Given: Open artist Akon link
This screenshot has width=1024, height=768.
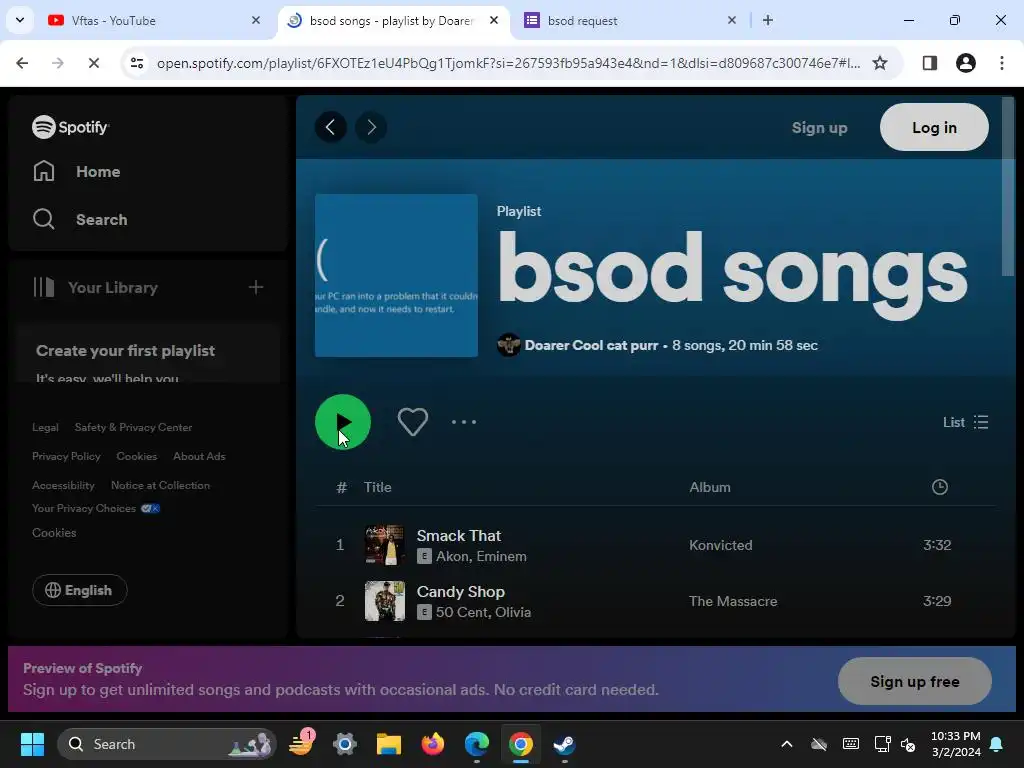Looking at the screenshot, I should [x=452, y=556].
